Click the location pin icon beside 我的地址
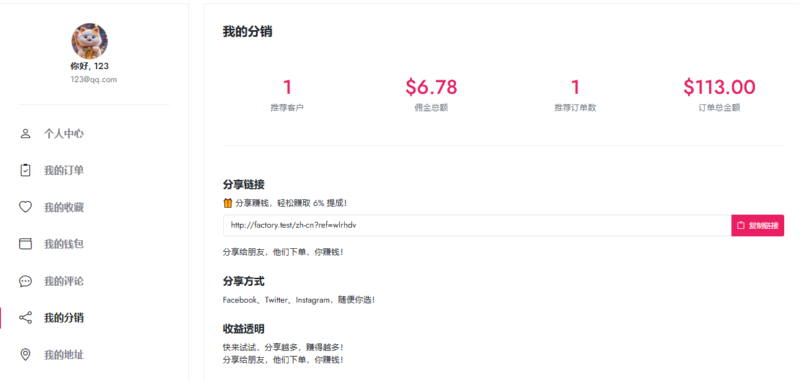This screenshot has height=381, width=800. [x=25, y=354]
